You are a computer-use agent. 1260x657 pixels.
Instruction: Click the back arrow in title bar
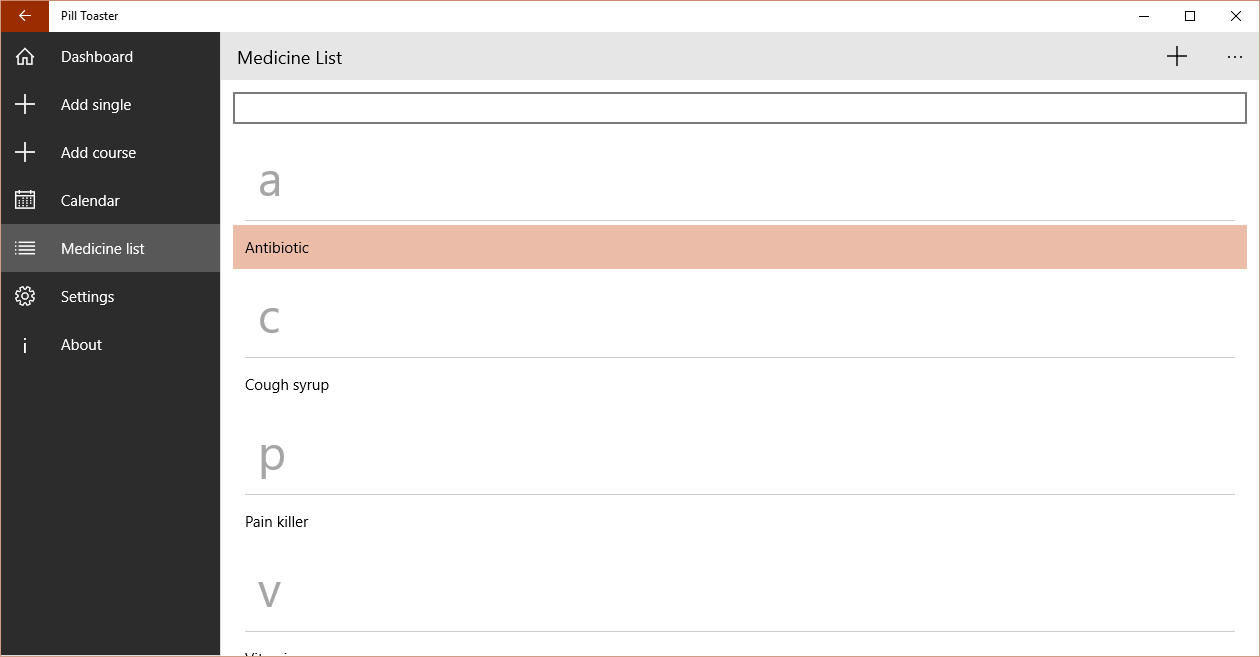coord(25,16)
